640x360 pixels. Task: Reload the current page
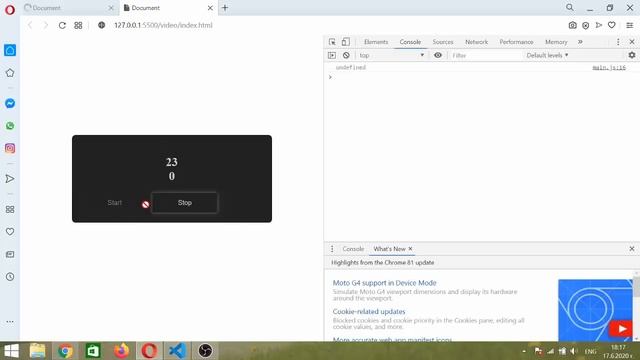pos(62,25)
